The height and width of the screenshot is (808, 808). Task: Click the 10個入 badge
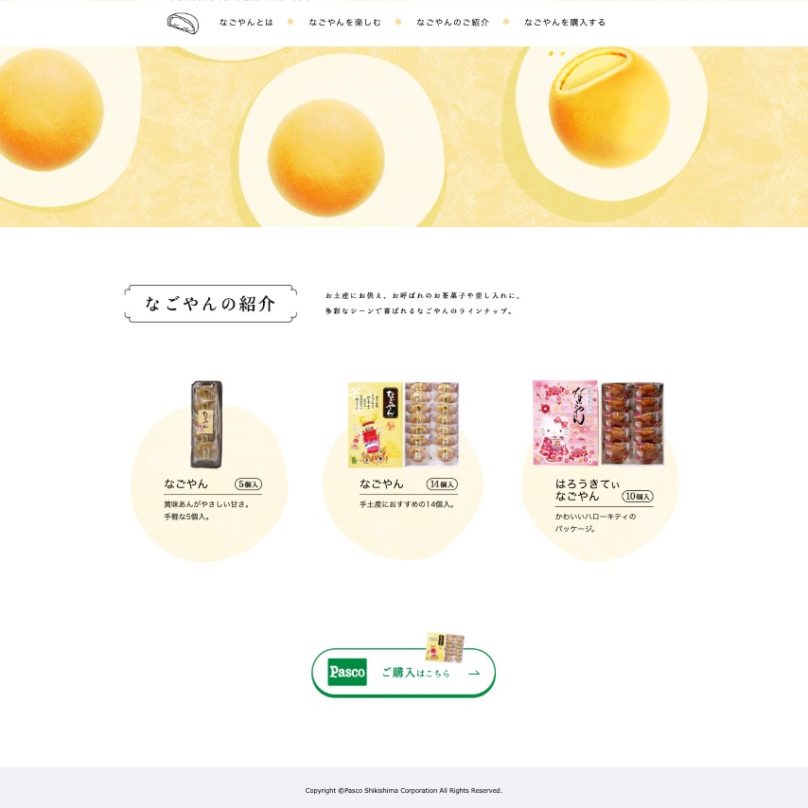tap(638, 496)
